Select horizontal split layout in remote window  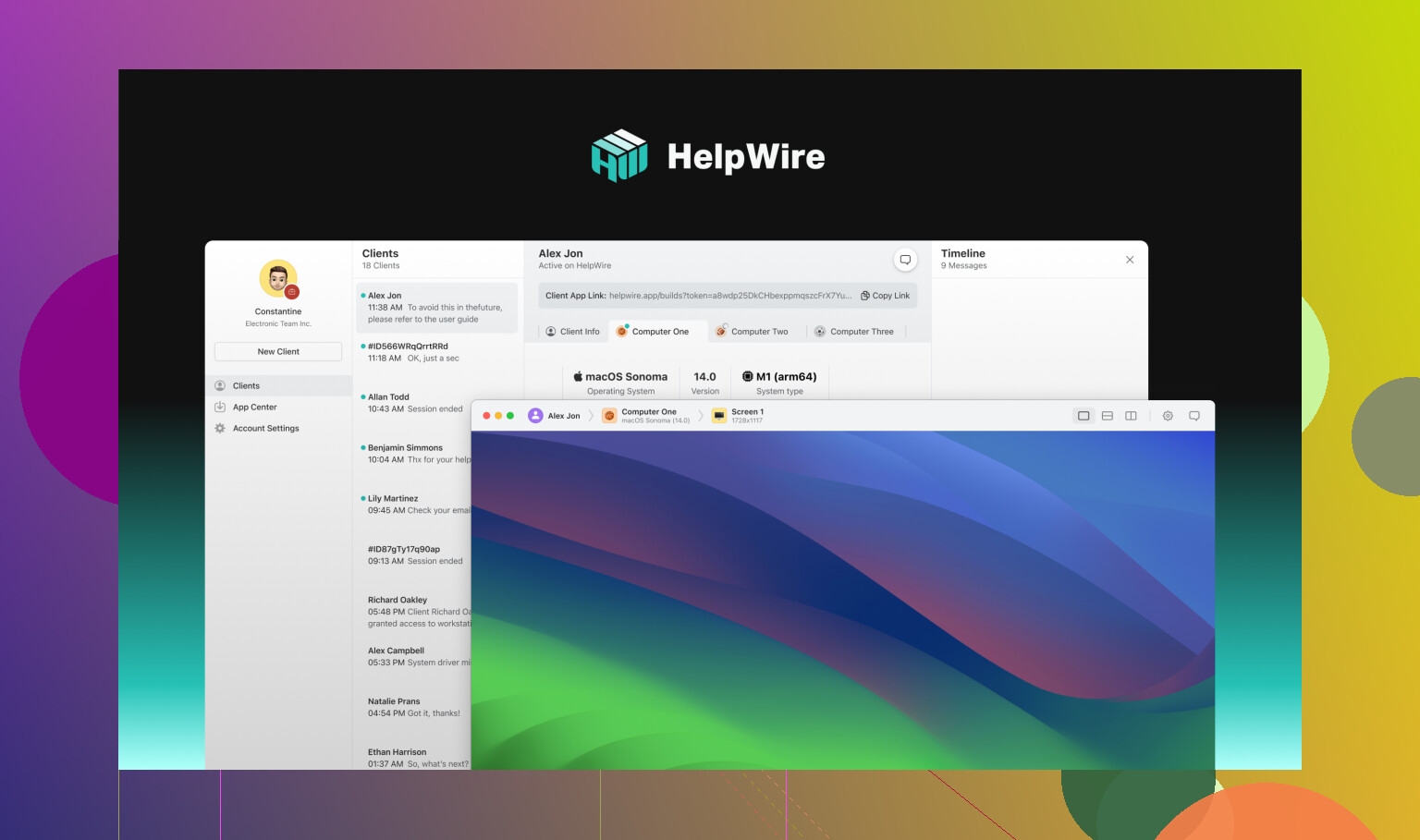click(x=1108, y=416)
